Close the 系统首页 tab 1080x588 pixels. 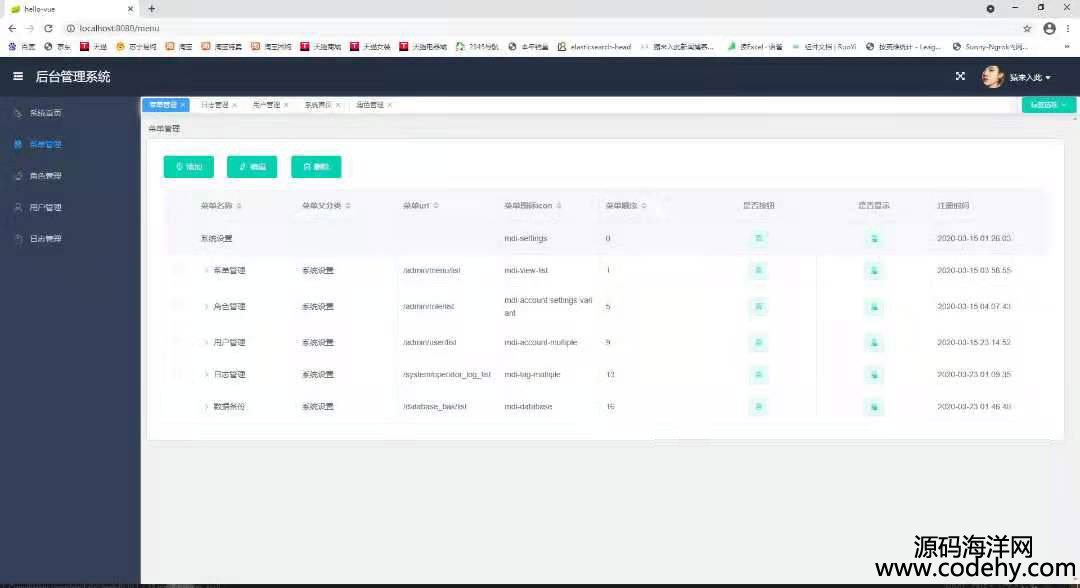(338, 105)
